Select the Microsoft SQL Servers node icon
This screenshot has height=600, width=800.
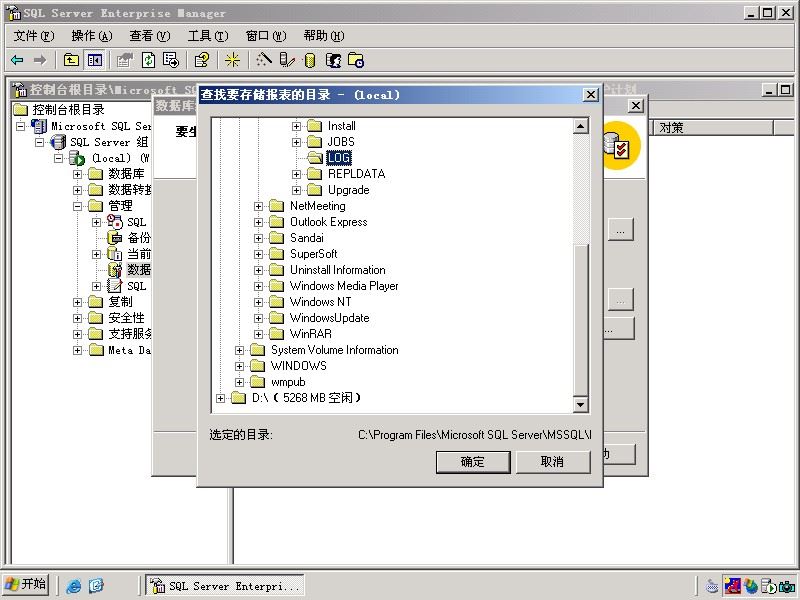pos(39,126)
